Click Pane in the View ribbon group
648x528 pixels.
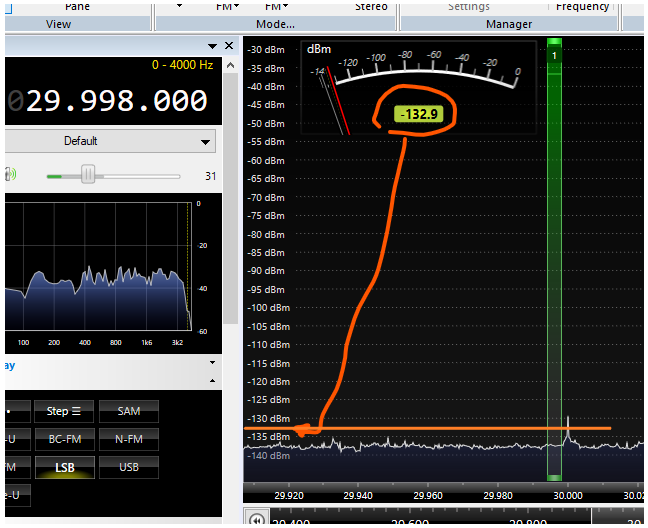pos(77,7)
